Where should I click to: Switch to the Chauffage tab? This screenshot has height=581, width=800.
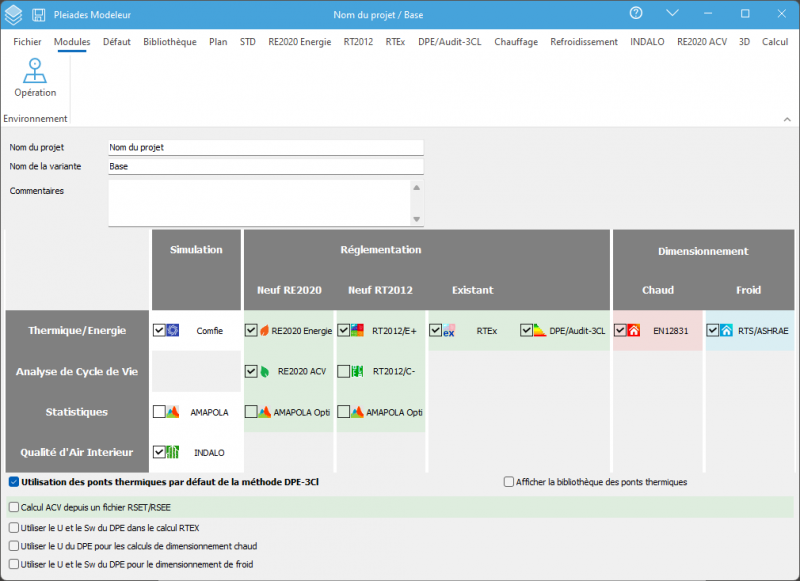(x=516, y=42)
